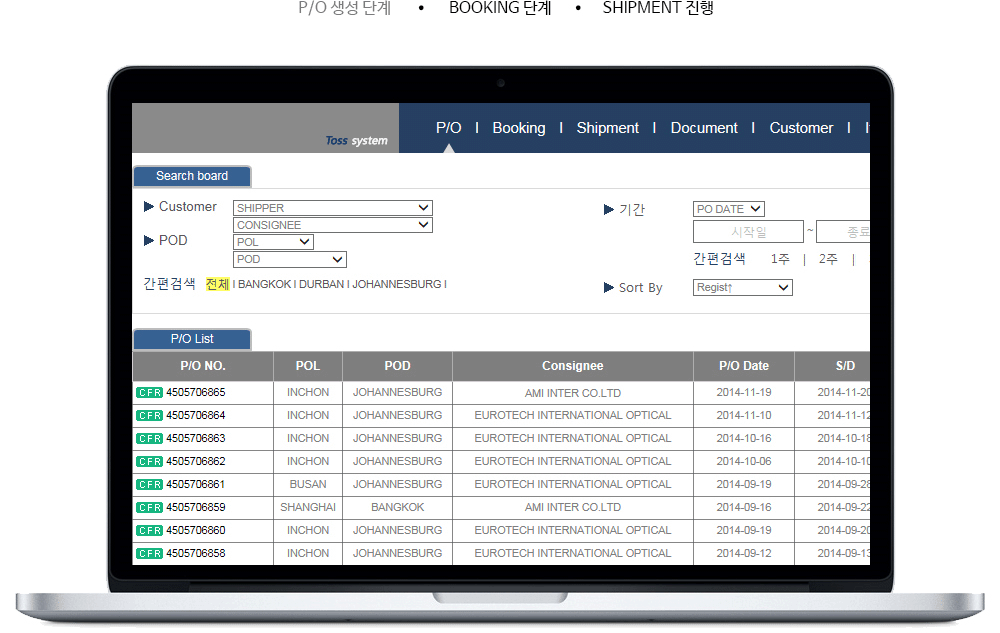Open the Customer menu item
This screenshot has height=633, width=1000.
(x=801, y=128)
